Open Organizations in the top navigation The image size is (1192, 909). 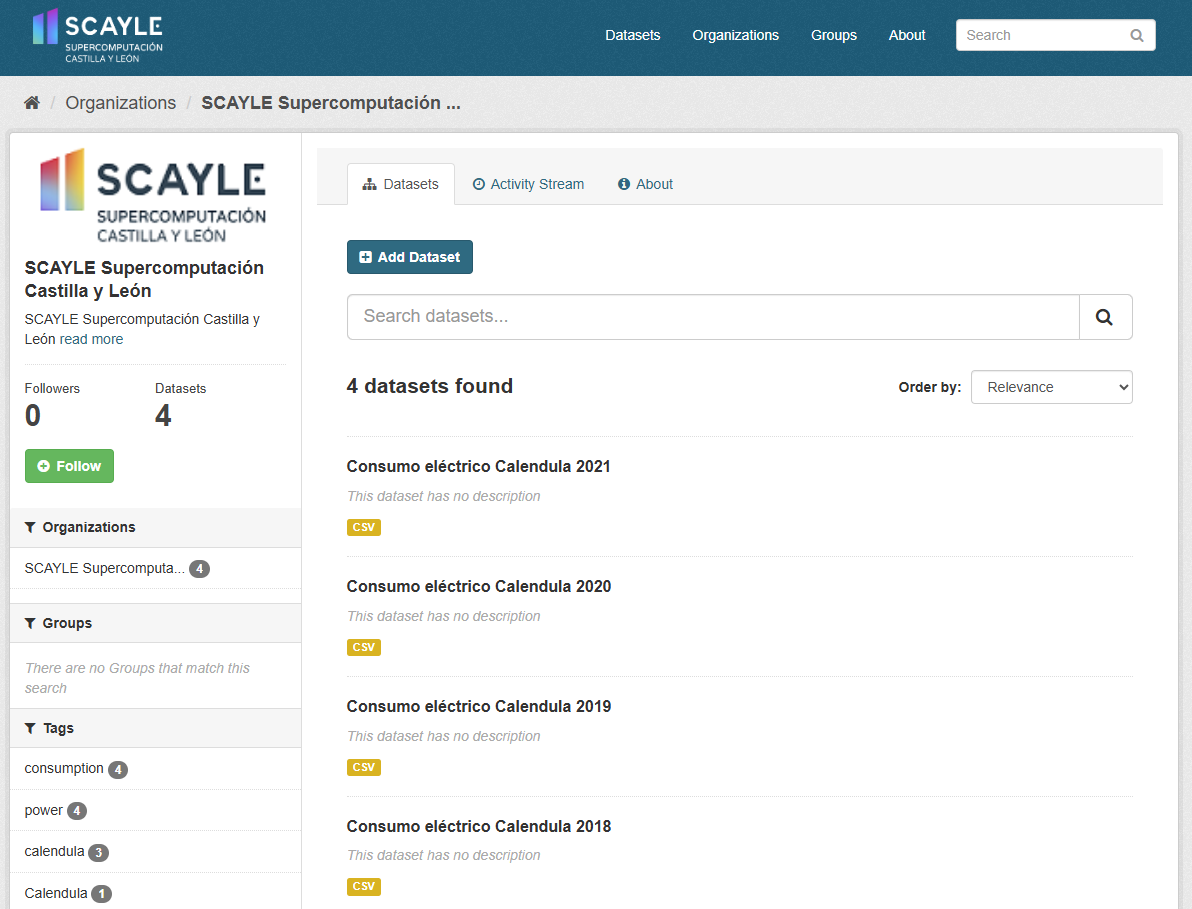(x=735, y=36)
